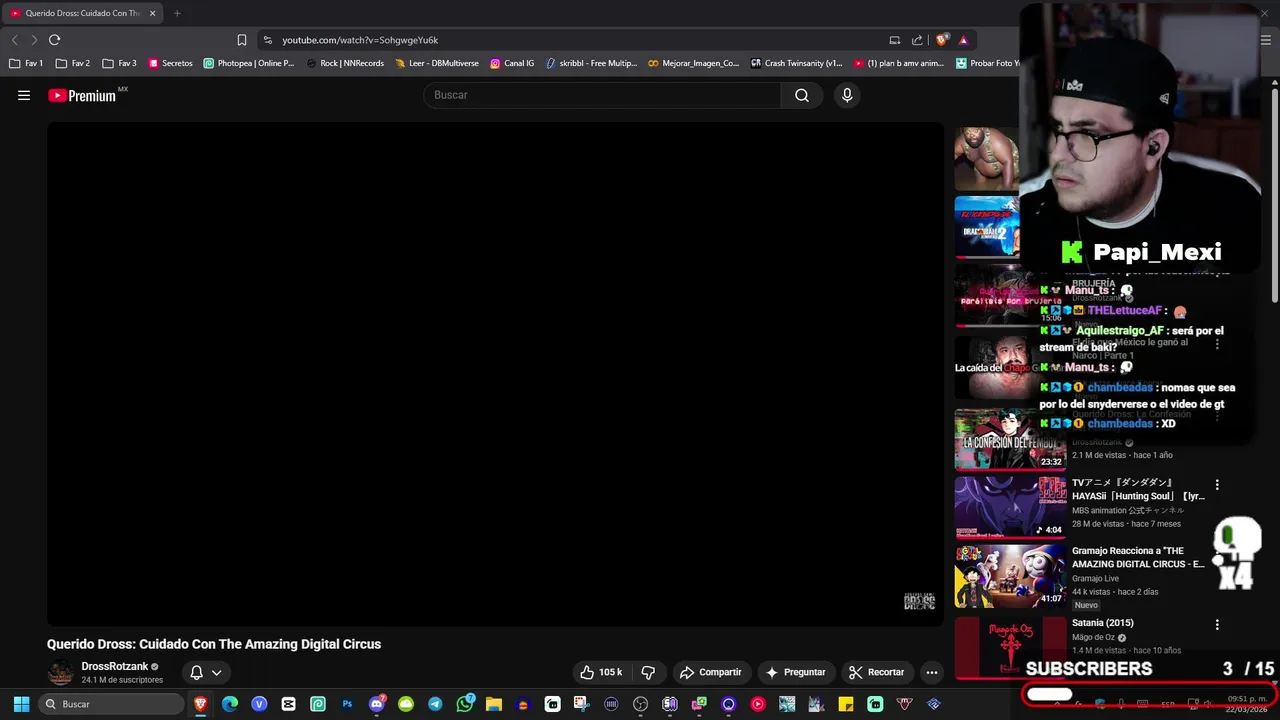Dislike the video thumbs-down button
Screen dimensions: 1280x720
pos(648,672)
